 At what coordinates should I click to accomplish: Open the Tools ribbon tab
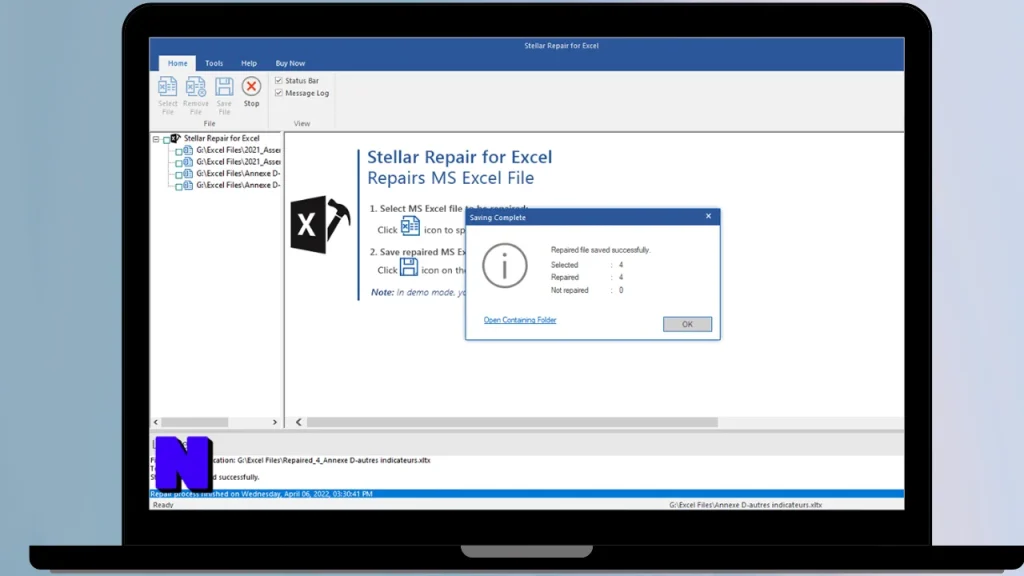pos(214,63)
